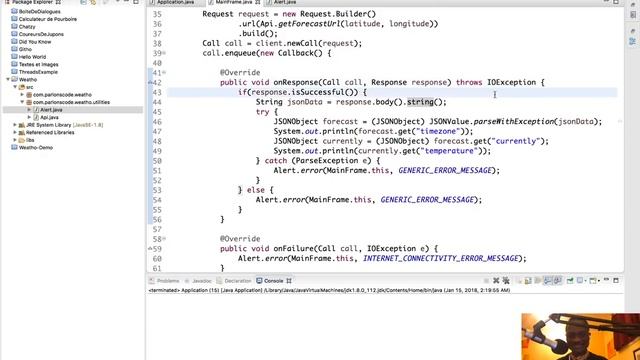Click the Referenced Libraries jar icon
The image size is (640, 360).
pos(22,132)
